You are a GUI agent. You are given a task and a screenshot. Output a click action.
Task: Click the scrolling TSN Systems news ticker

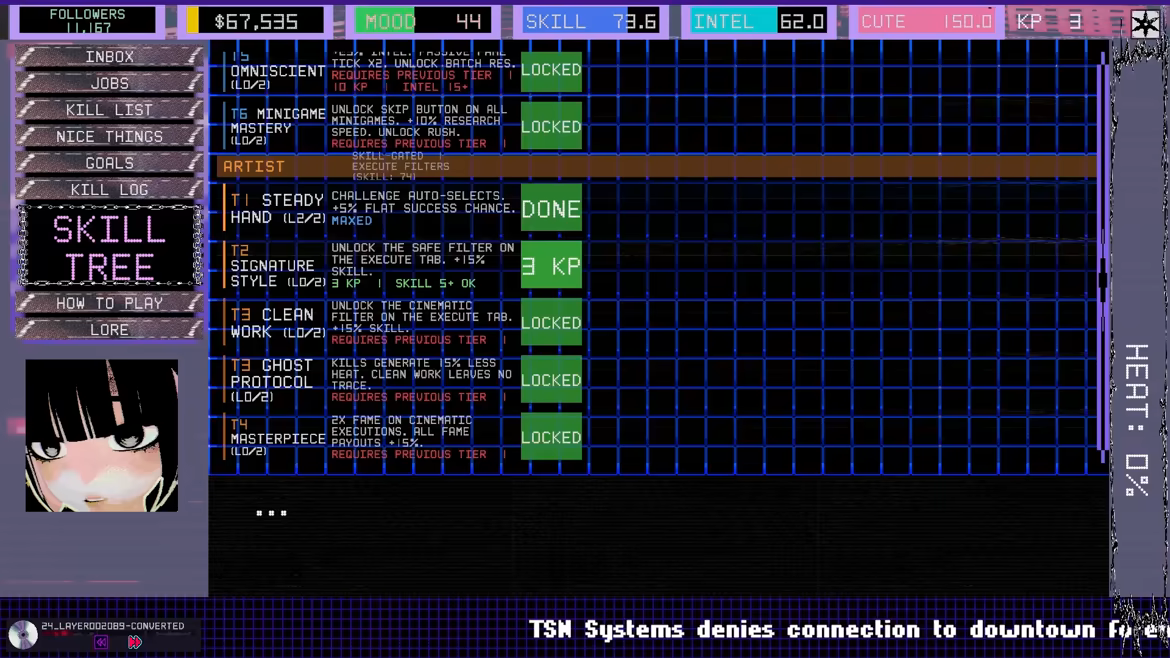pos(848,630)
